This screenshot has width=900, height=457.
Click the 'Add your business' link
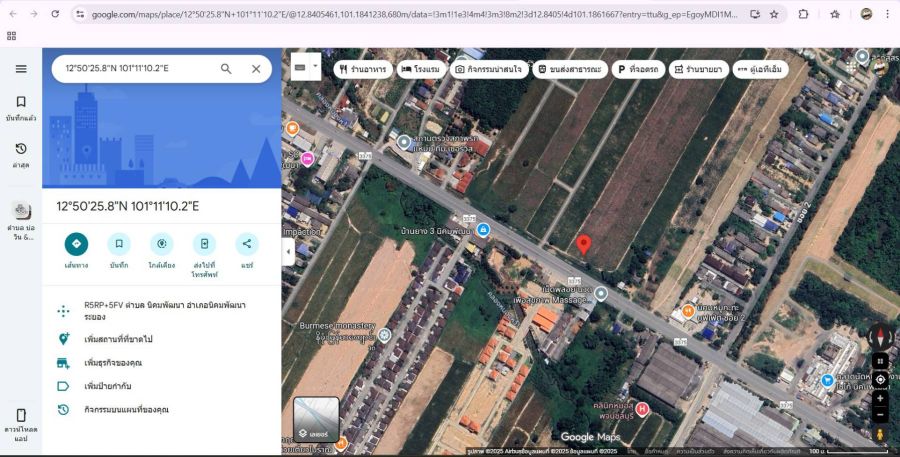pos(113,362)
